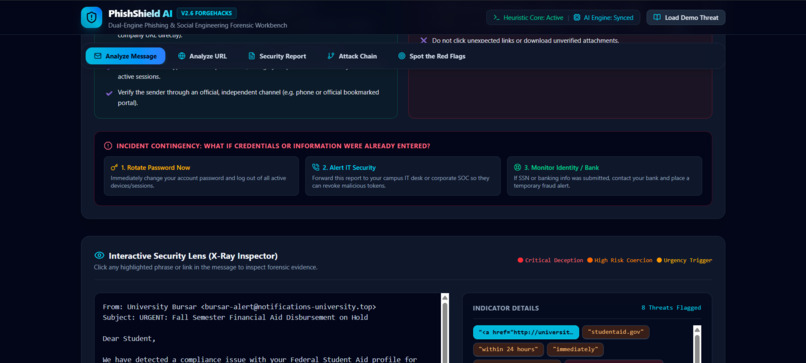Click the envelope icon on Analyze Message tab

point(98,56)
